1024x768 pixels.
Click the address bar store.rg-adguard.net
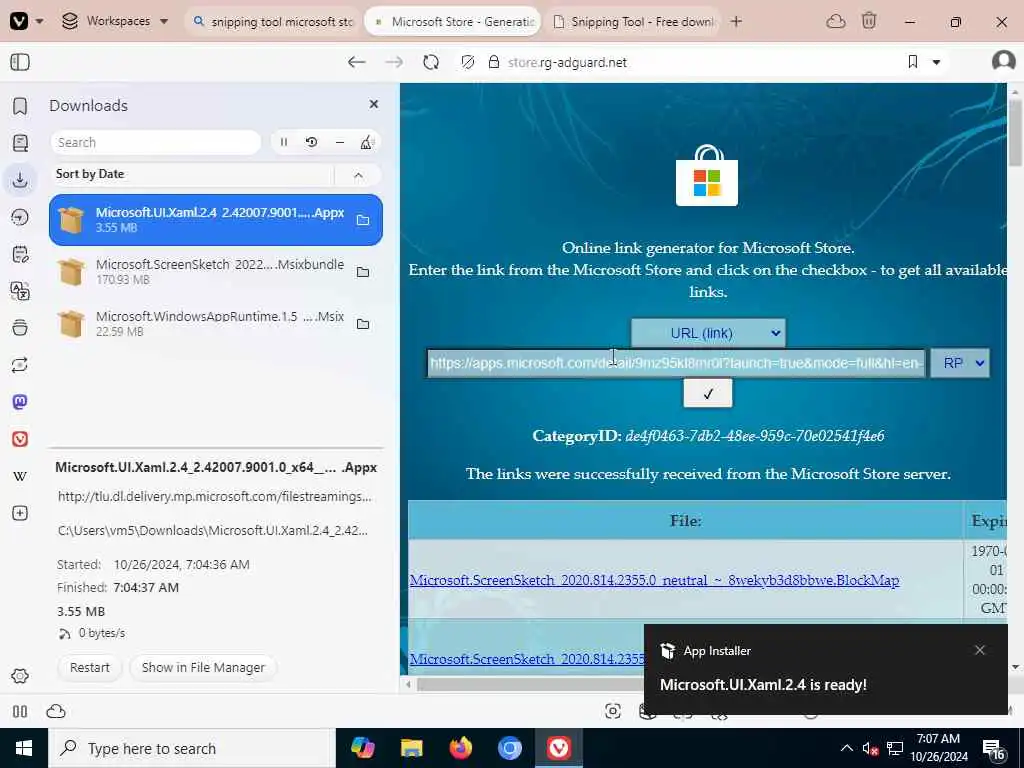pos(567,63)
